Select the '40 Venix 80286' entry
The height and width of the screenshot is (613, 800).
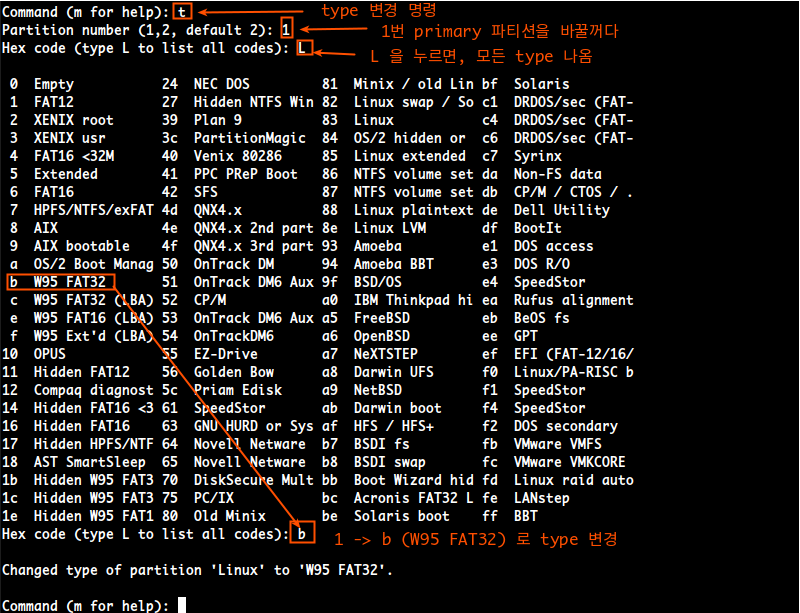(x=222, y=156)
